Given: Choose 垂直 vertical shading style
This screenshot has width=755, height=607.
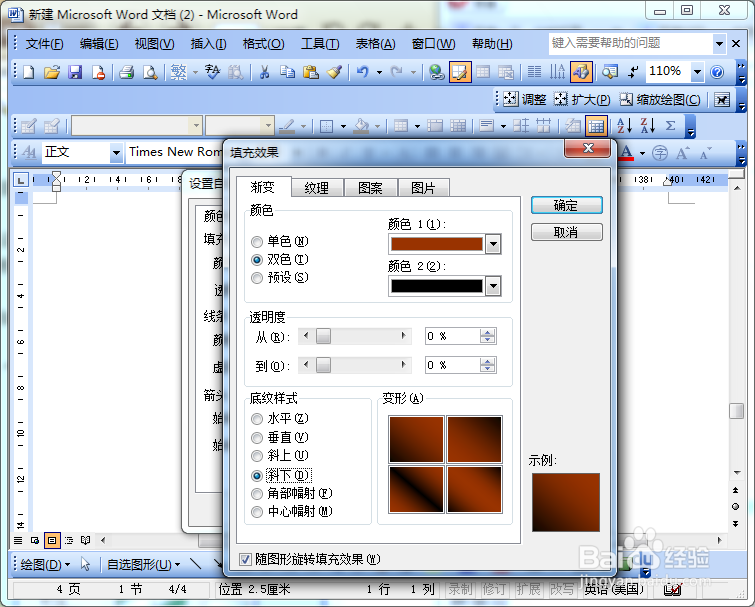Looking at the screenshot, I should (x=257, y=438).
